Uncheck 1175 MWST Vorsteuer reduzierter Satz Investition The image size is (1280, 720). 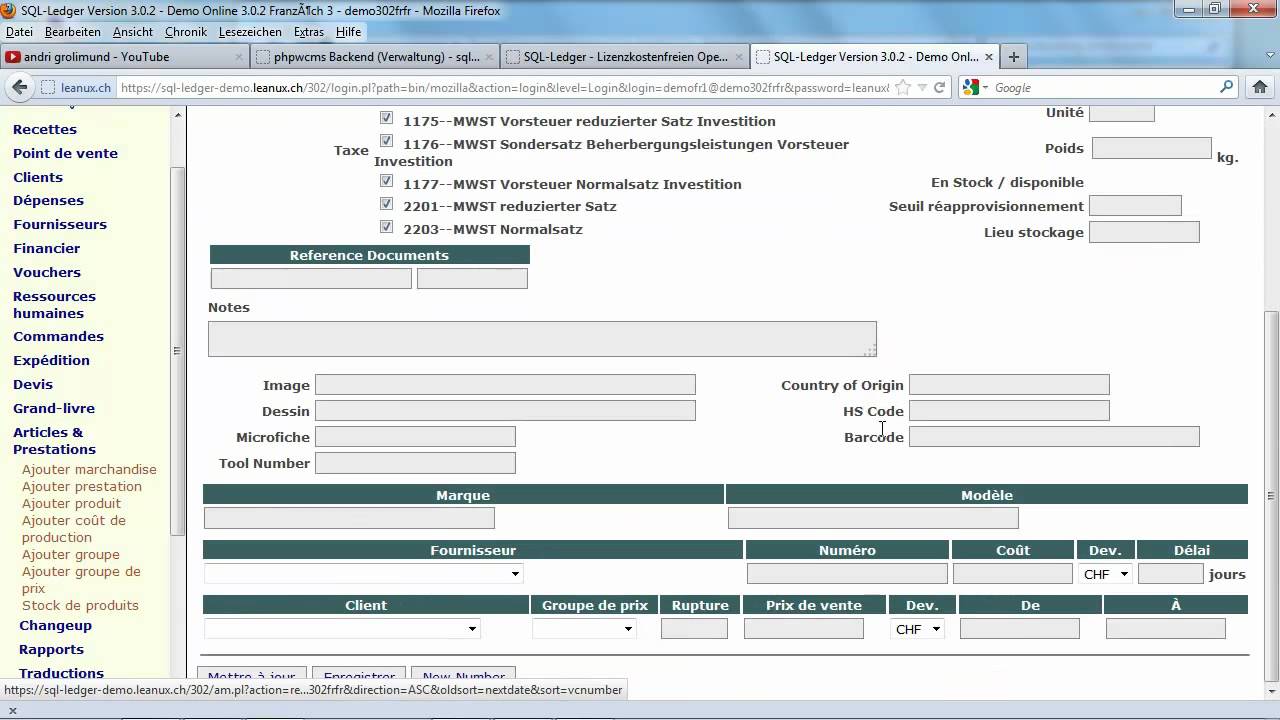[x=386, y=118]
